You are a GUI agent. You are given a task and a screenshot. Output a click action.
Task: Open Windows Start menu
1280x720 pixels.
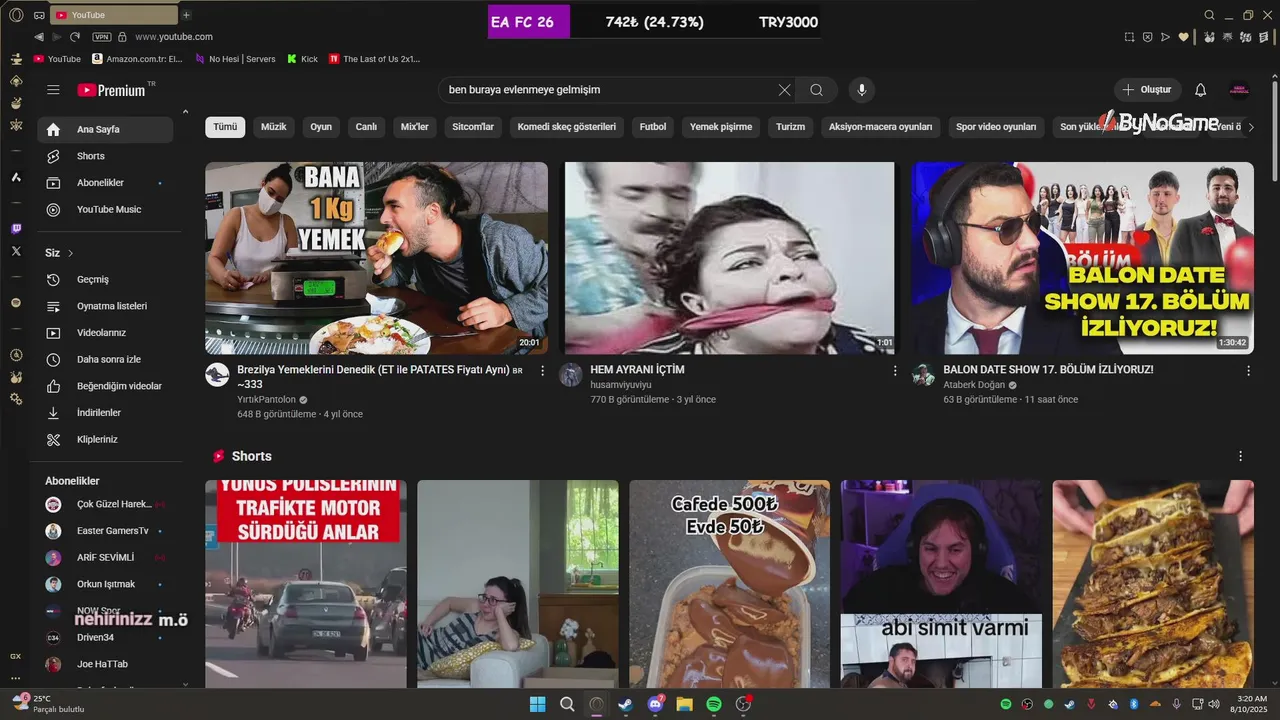tap(538, 704)
